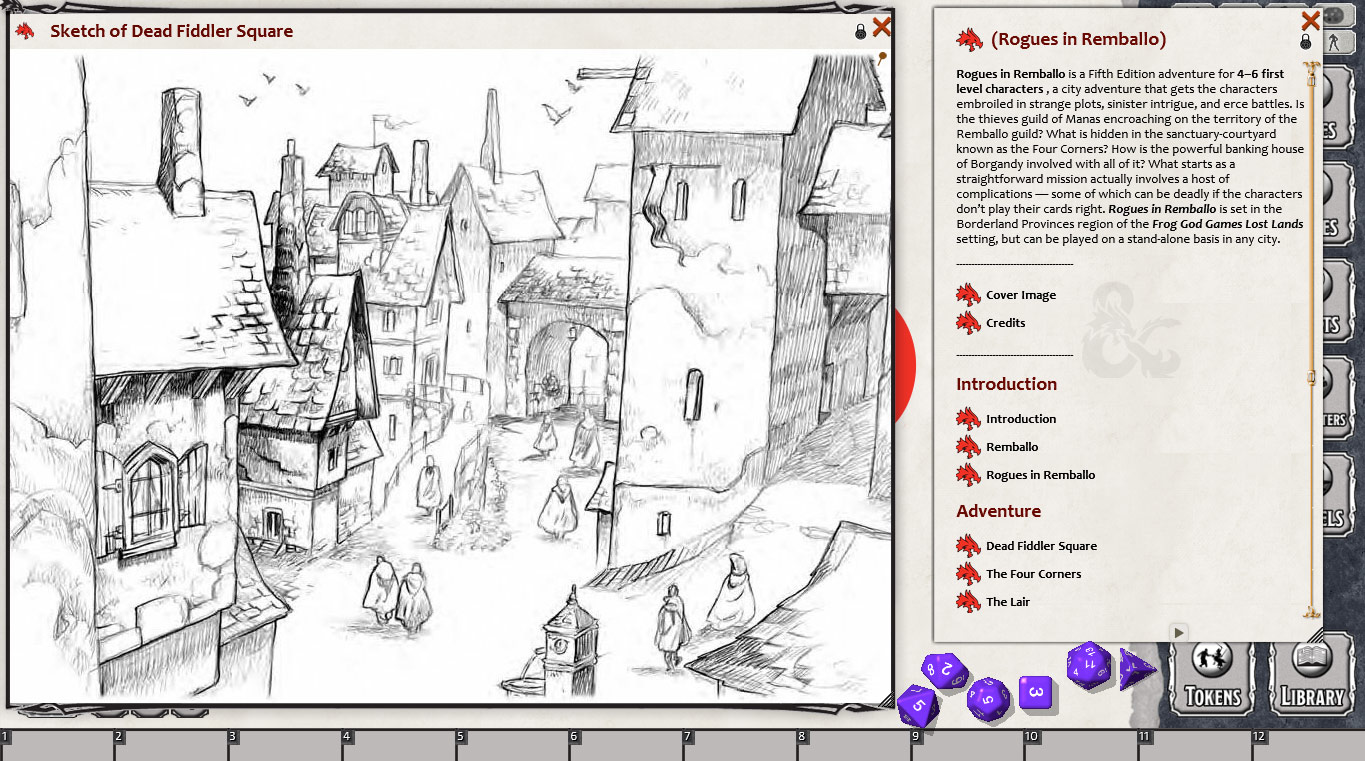1365x761 pixels.
Task: Open the Library sidebar panel
Action: click(1311, 674)
